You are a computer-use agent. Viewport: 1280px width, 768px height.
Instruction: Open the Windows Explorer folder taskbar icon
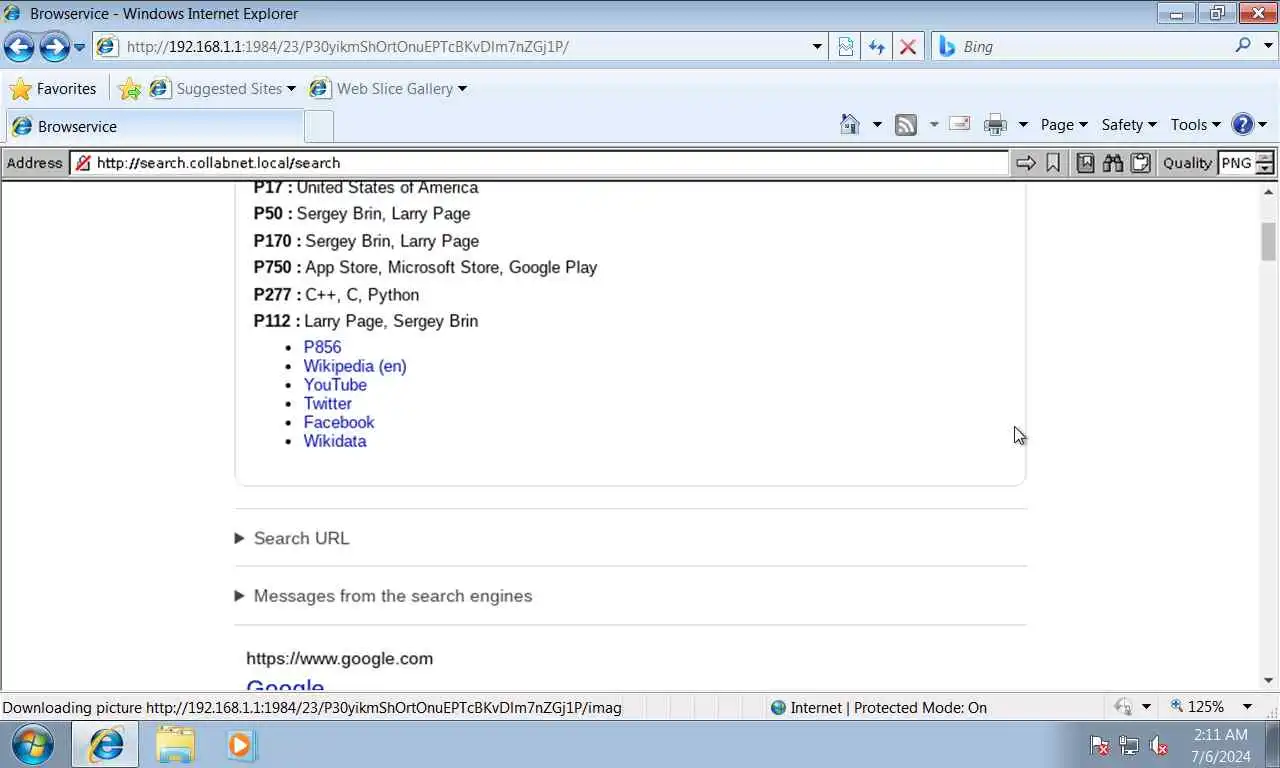(175, 745)
